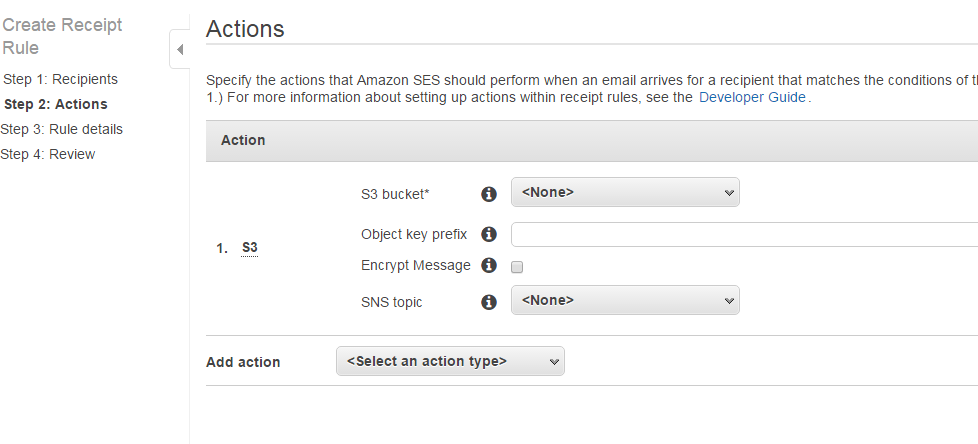Open the Encrypt Message info tooltip icon

(489, 266)
